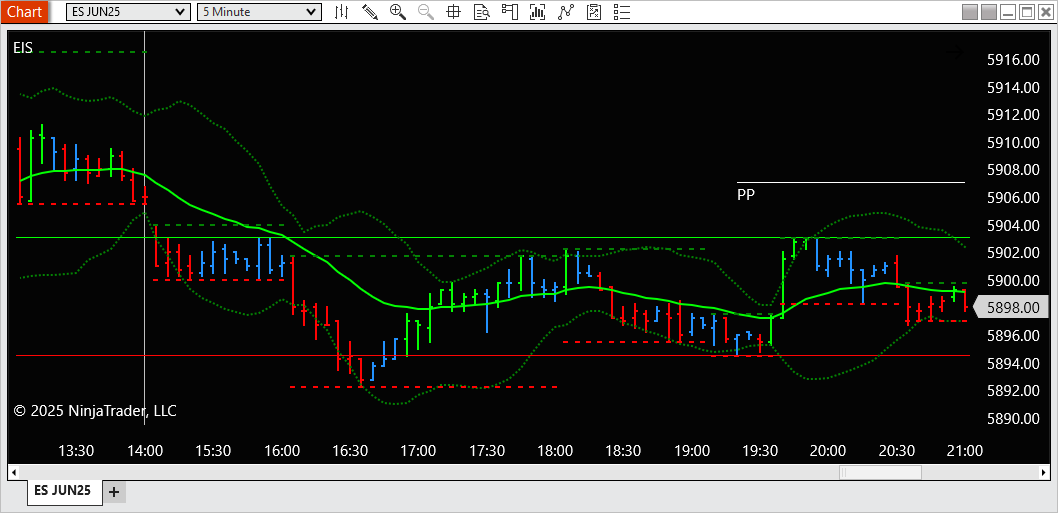Click the horizontal scrollbar thumb
The width and height of the screenshot is (1058, 513).
point(879,471)
